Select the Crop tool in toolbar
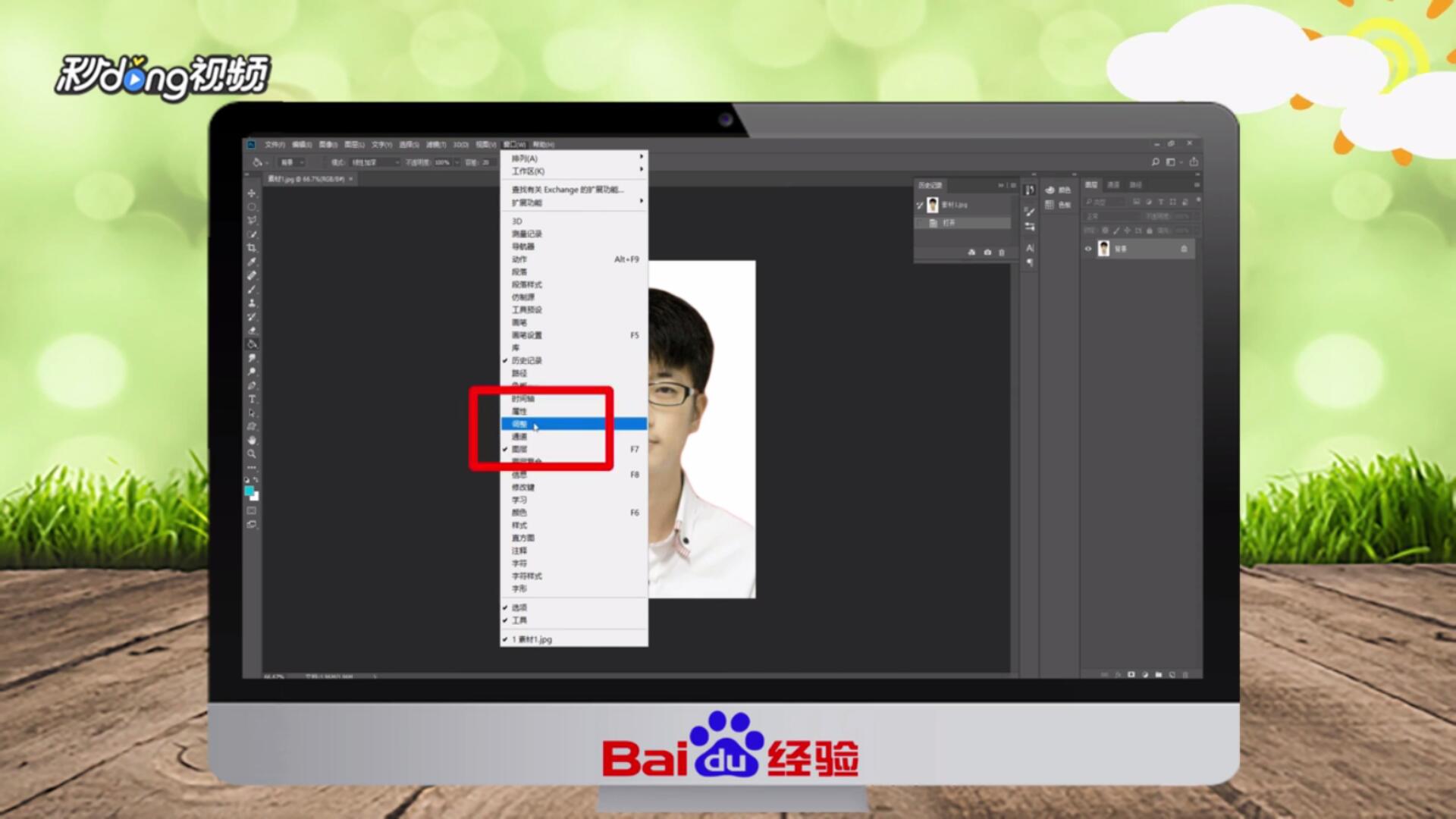Viewport: 1456px width, 819px height. click(x=252, y=248)
